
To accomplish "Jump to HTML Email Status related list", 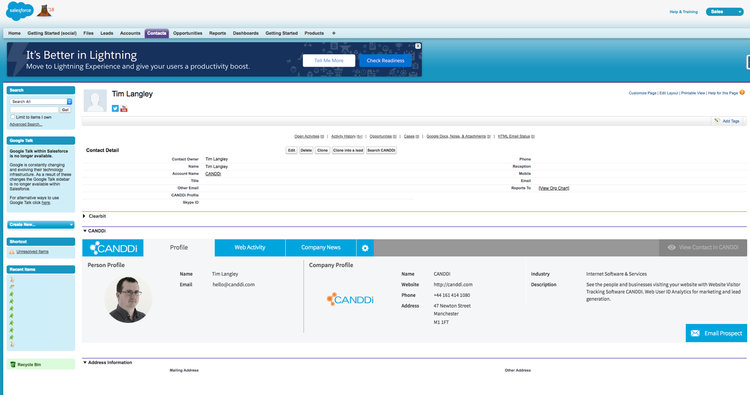I will tap(516, 136).
